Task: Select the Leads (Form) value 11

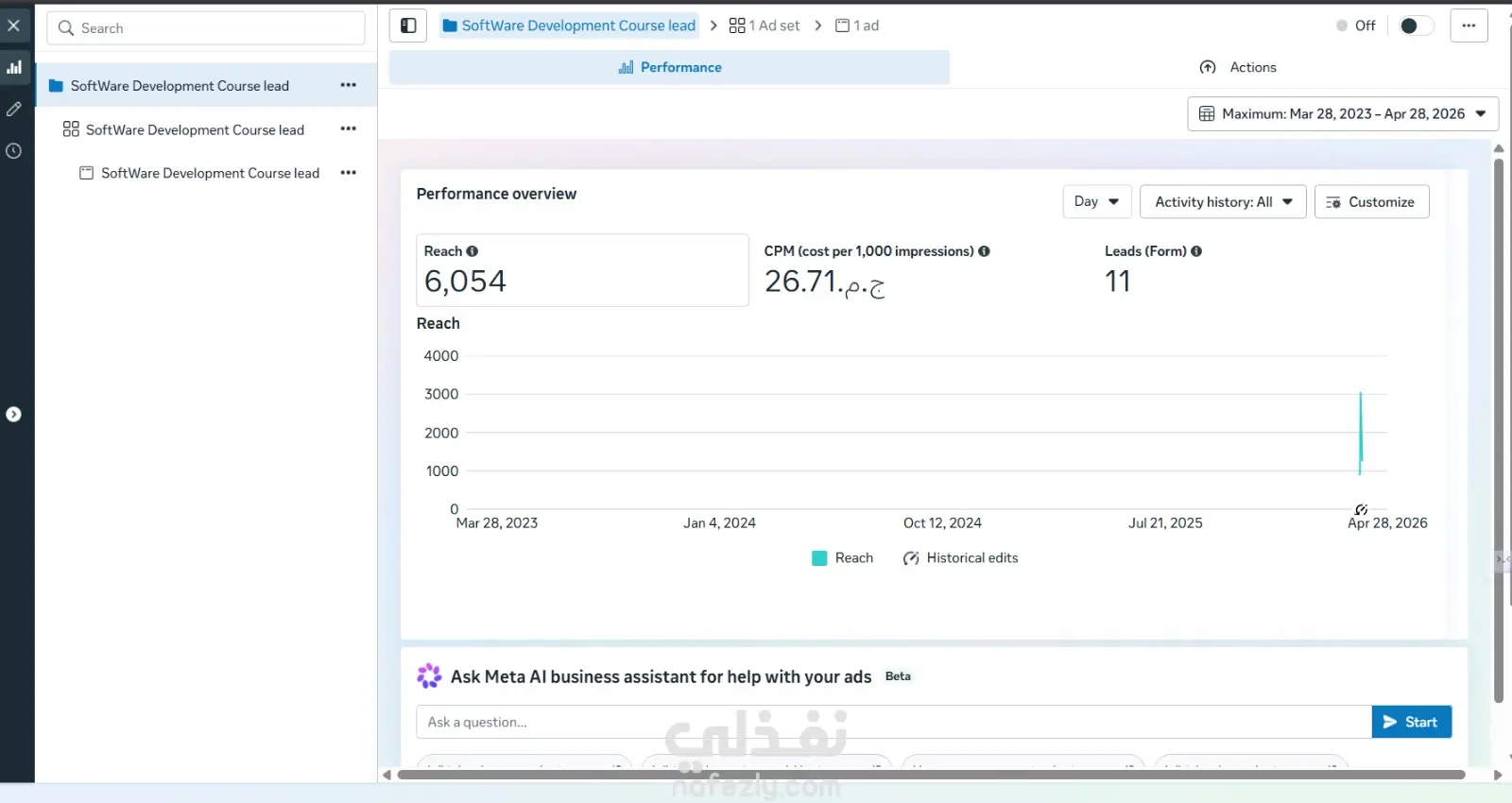Action: coord(1118,282)
